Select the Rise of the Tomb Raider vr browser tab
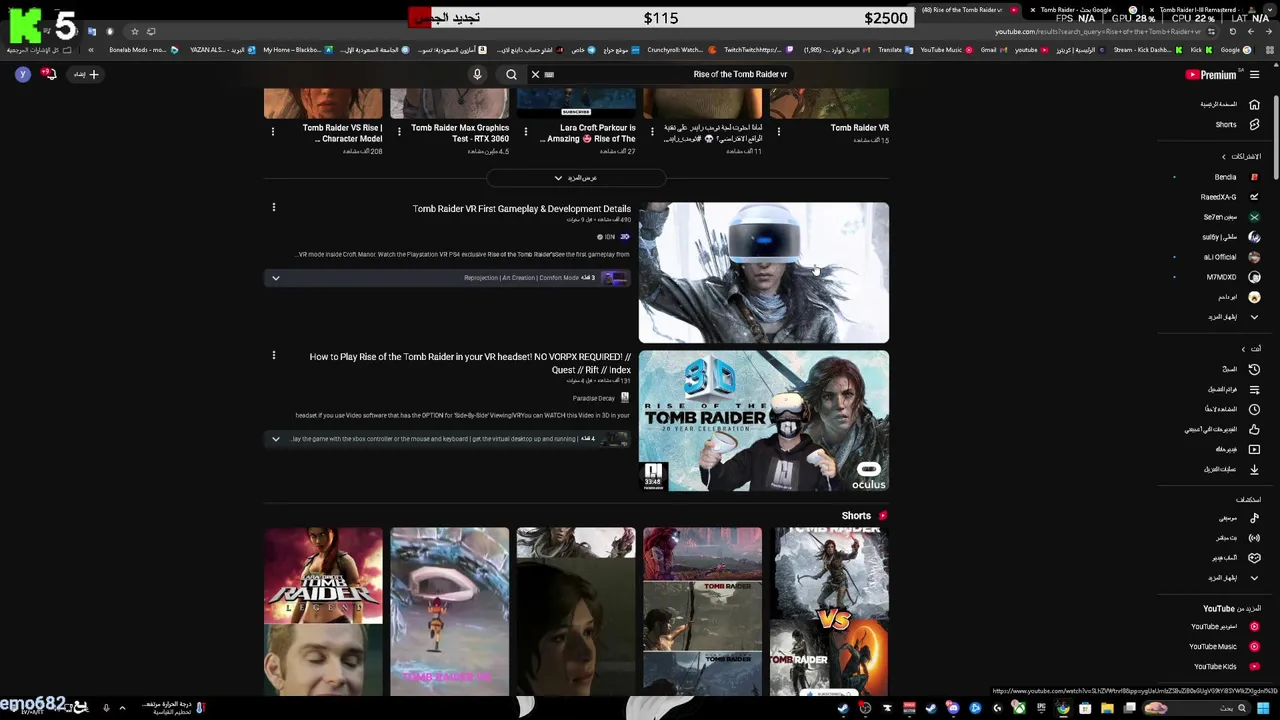This screenshot has height=720, width=1280. tap(967, 10)
